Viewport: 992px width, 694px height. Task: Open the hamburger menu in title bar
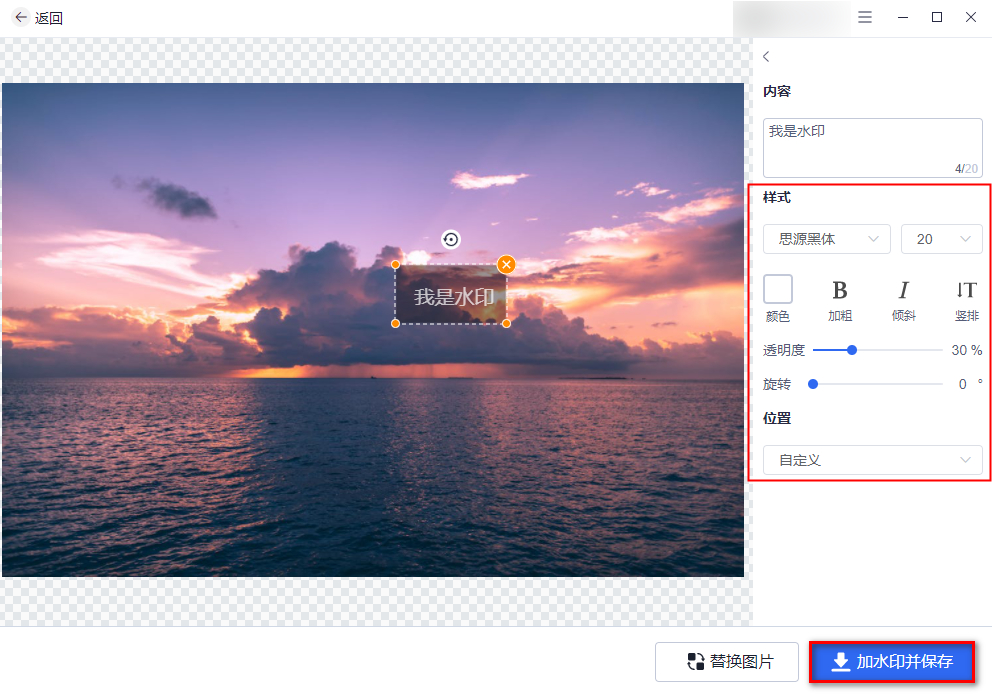click(x=864, y=17)
